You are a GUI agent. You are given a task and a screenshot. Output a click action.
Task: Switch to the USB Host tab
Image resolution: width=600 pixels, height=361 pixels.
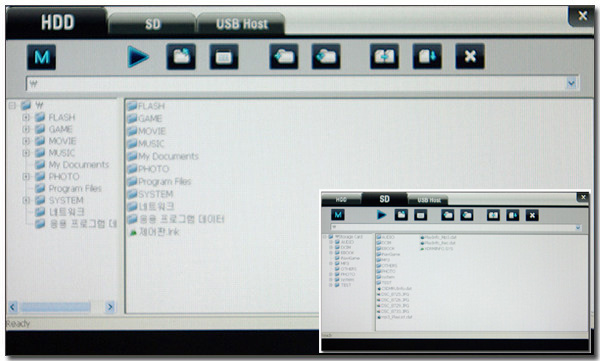pyautogui.click(x=241, y=24)
